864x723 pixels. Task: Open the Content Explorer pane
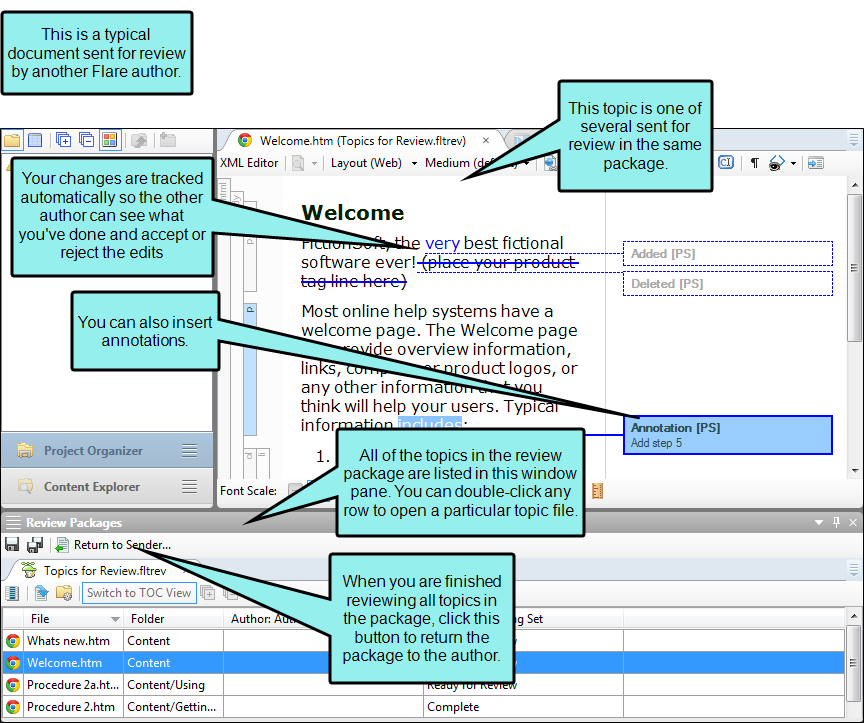(x=107, y=487)
